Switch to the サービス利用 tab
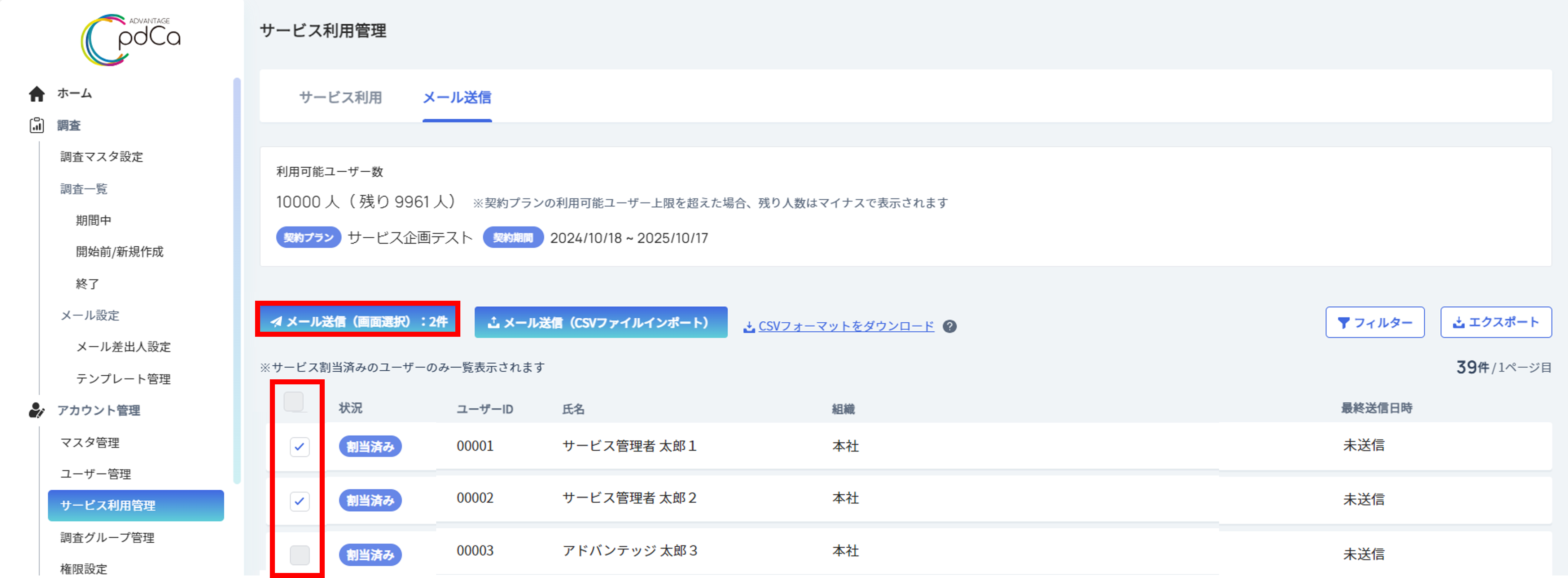Viewport: 1568px width, 578px height. click(x=340, y=97)
